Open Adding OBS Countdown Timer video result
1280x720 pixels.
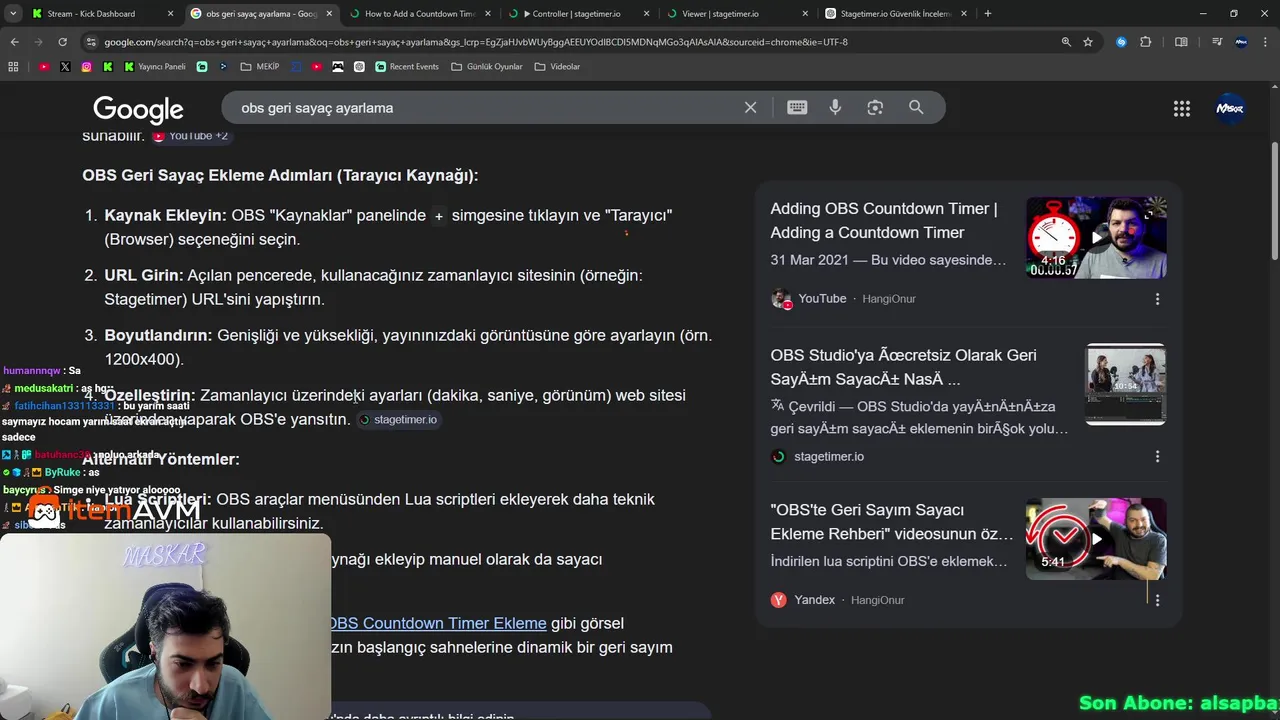(884, 221)
